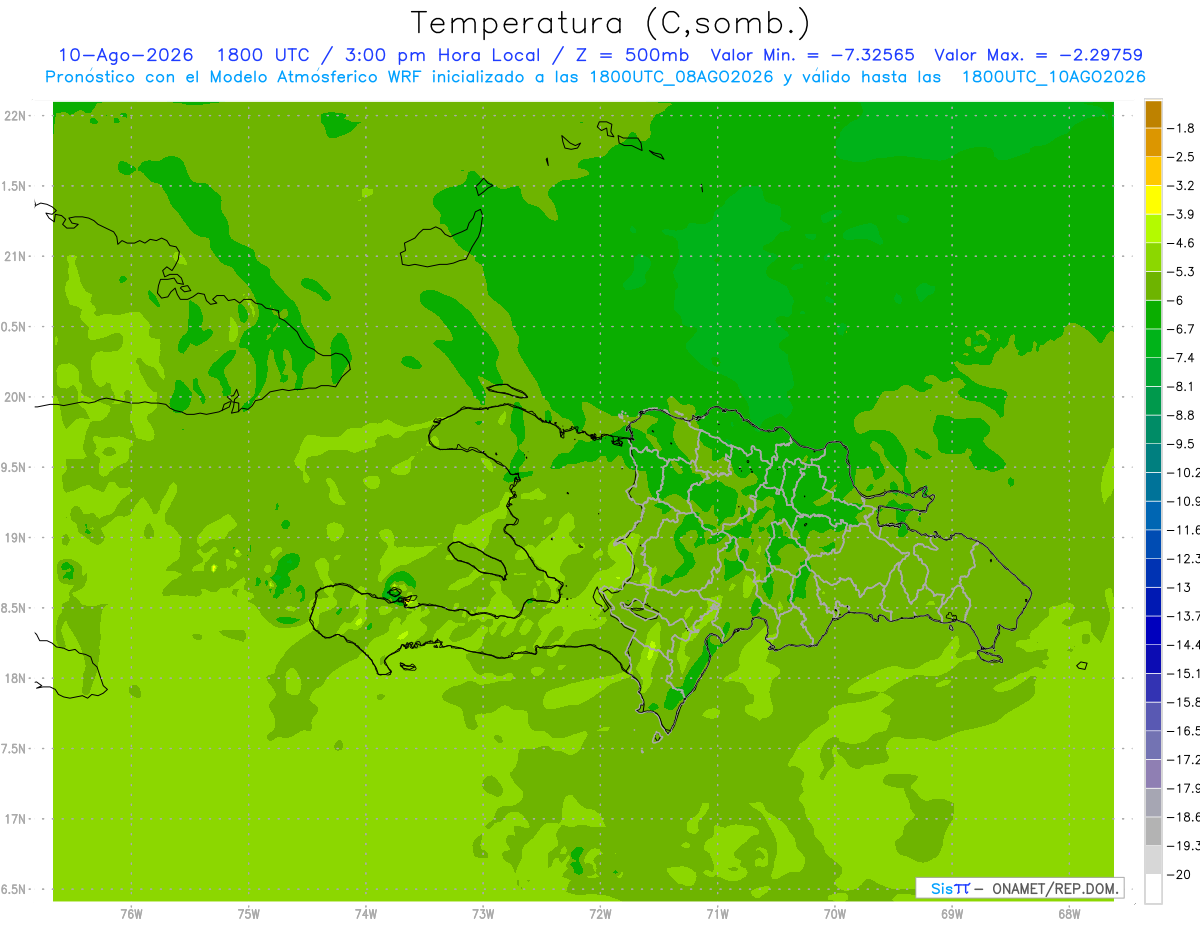Pick the teal swatch between -9.5 and -10.2
Viewport: 1200px width, 927px height.
(1154, 458)
